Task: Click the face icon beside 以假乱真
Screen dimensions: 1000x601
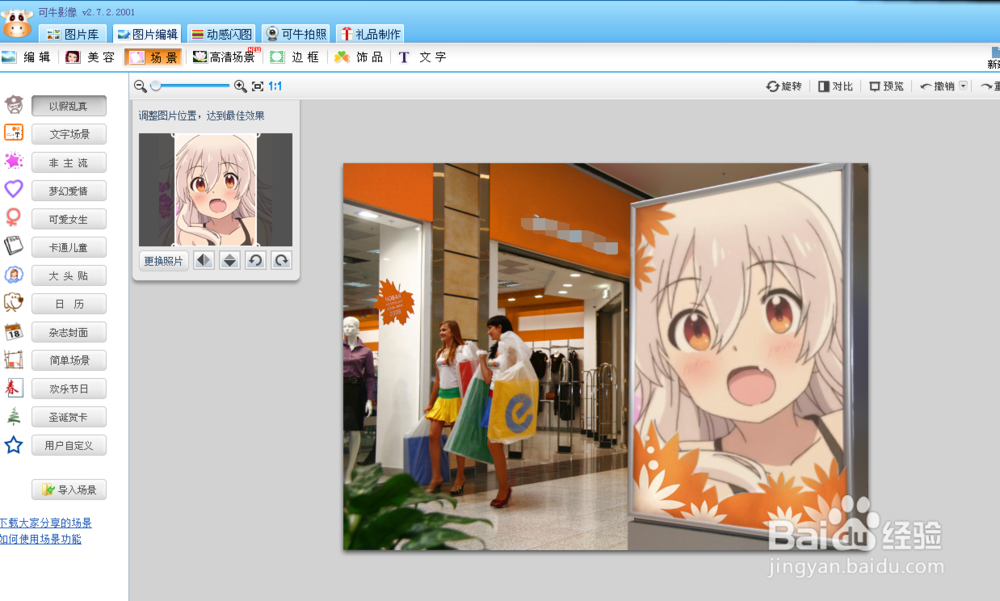Action: click(13, 105)
